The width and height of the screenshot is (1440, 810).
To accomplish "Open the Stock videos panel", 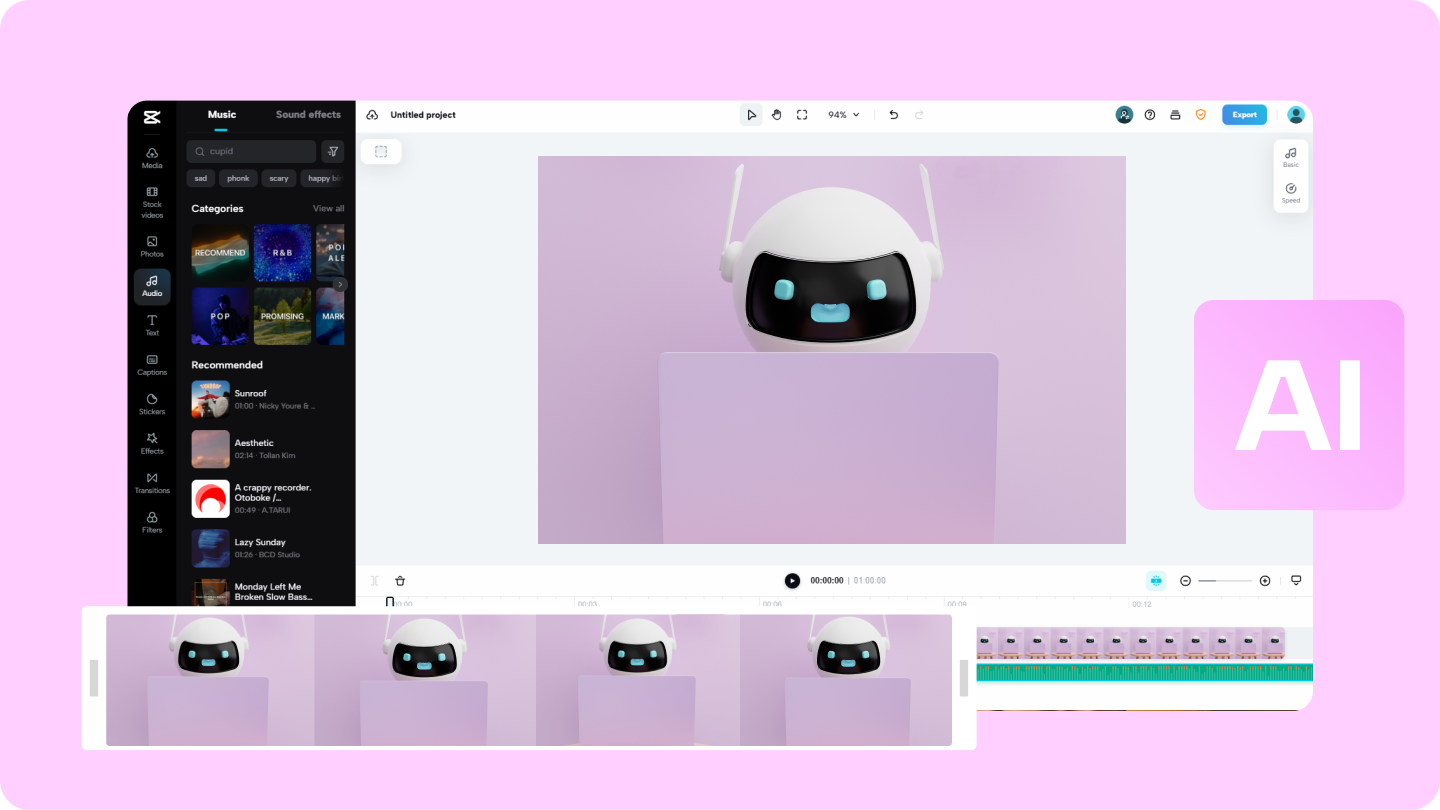I will point(152,203).
